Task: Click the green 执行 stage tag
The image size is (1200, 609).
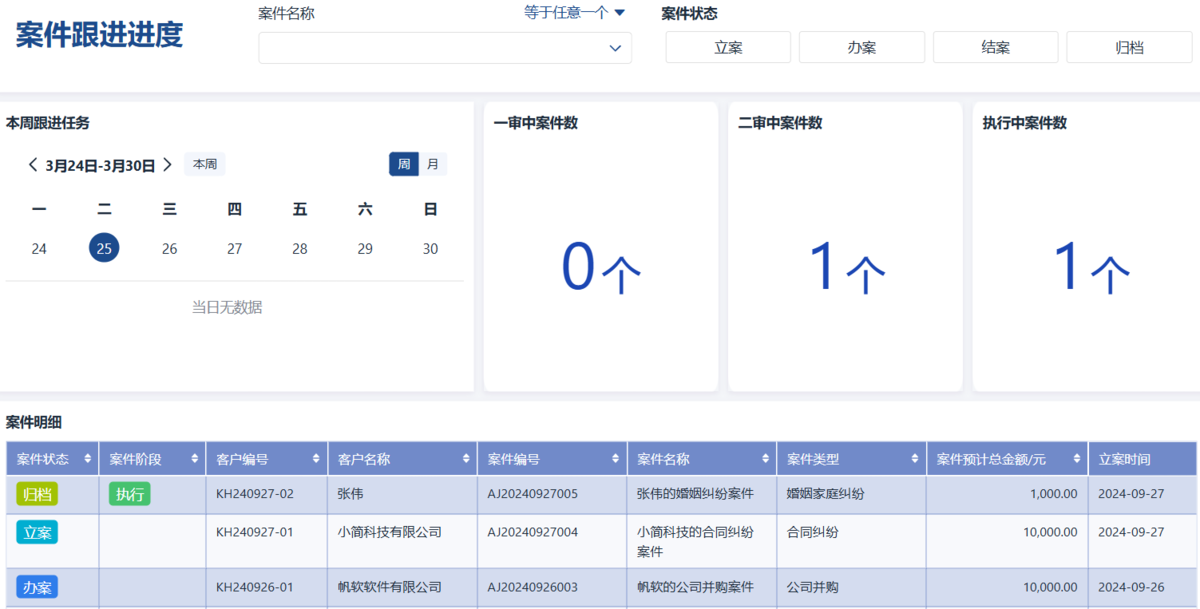Action: pyautogui.click(x=130, y=493)
